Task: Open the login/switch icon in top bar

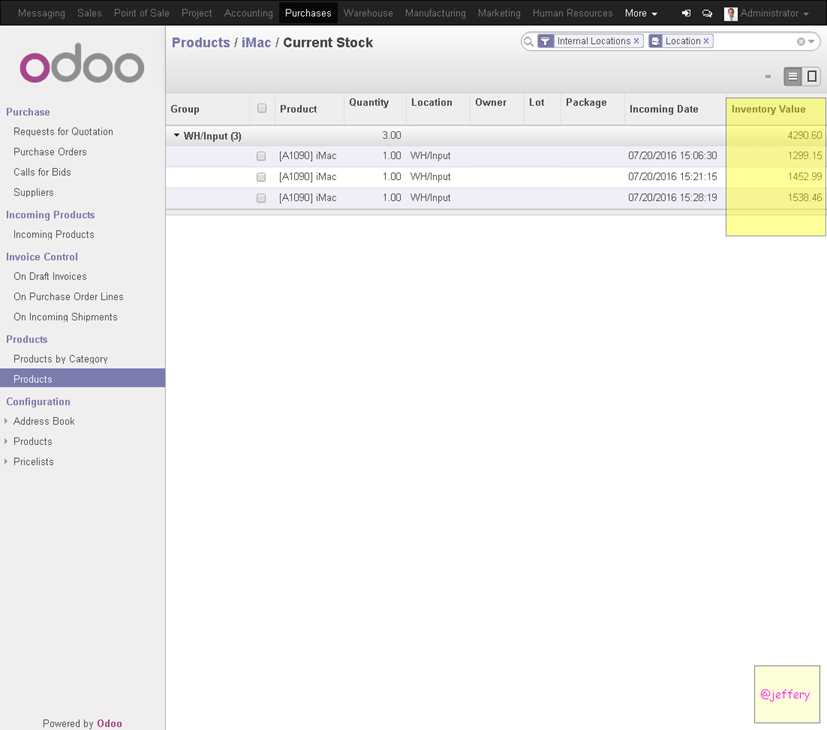Action: pyautogui.click(x=686, y=13)
